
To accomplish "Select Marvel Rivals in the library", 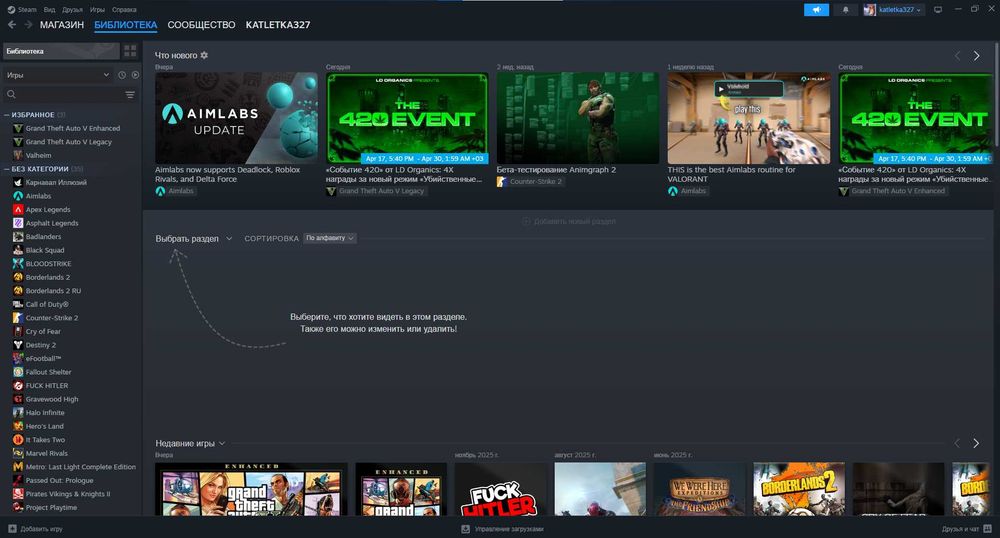I will tap(47, 453).
